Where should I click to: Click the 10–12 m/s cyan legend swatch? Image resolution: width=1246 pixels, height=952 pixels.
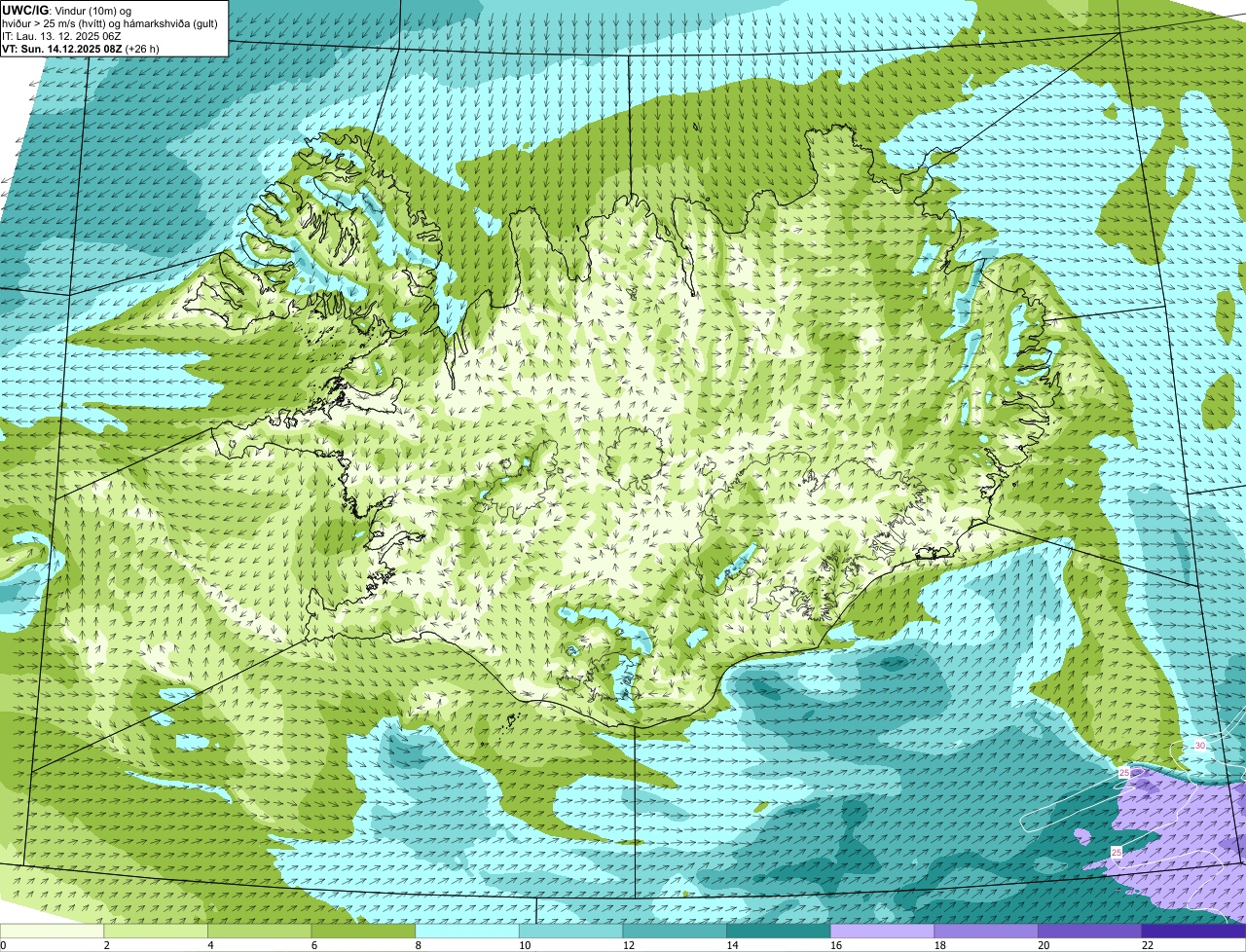[x=570, y=931]
